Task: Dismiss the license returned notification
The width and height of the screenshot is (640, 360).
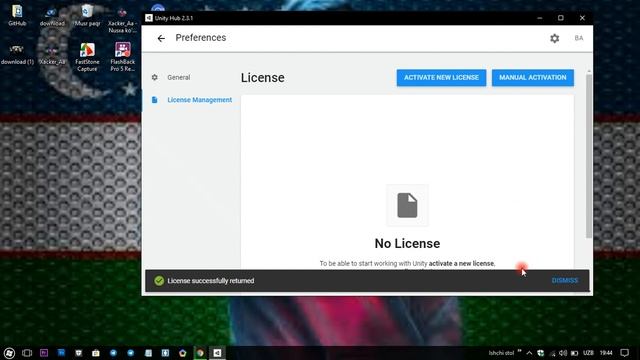Action: pyautogui.click(x=565, y=281)
